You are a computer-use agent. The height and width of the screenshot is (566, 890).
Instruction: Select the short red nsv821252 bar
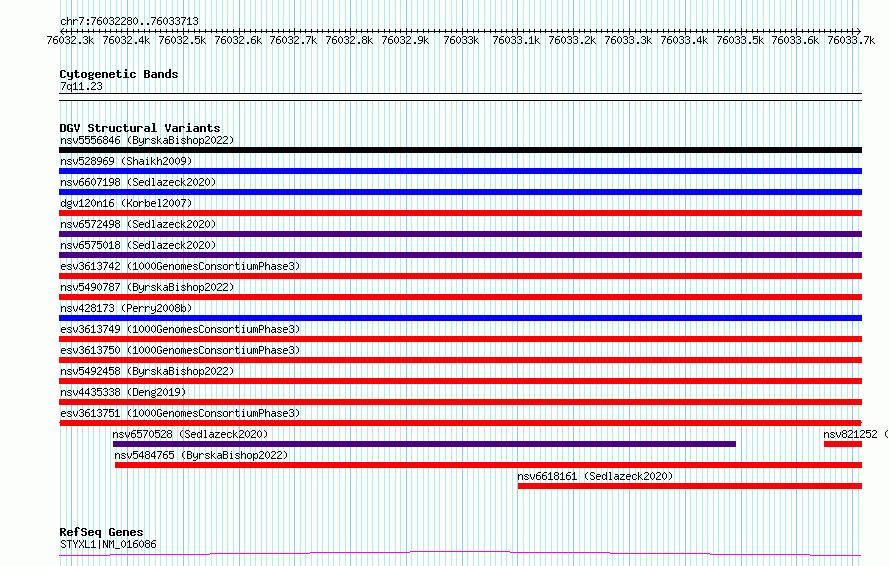click(x=843, y=444)
